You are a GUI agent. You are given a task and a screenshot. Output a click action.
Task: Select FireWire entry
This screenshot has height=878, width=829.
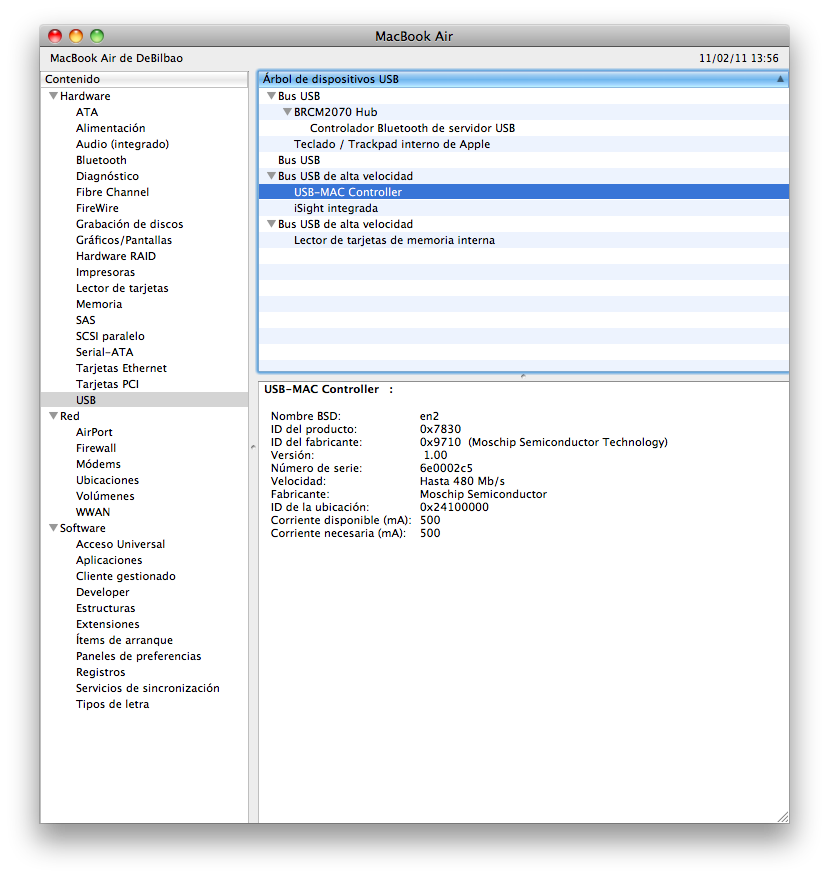point(97,208)
